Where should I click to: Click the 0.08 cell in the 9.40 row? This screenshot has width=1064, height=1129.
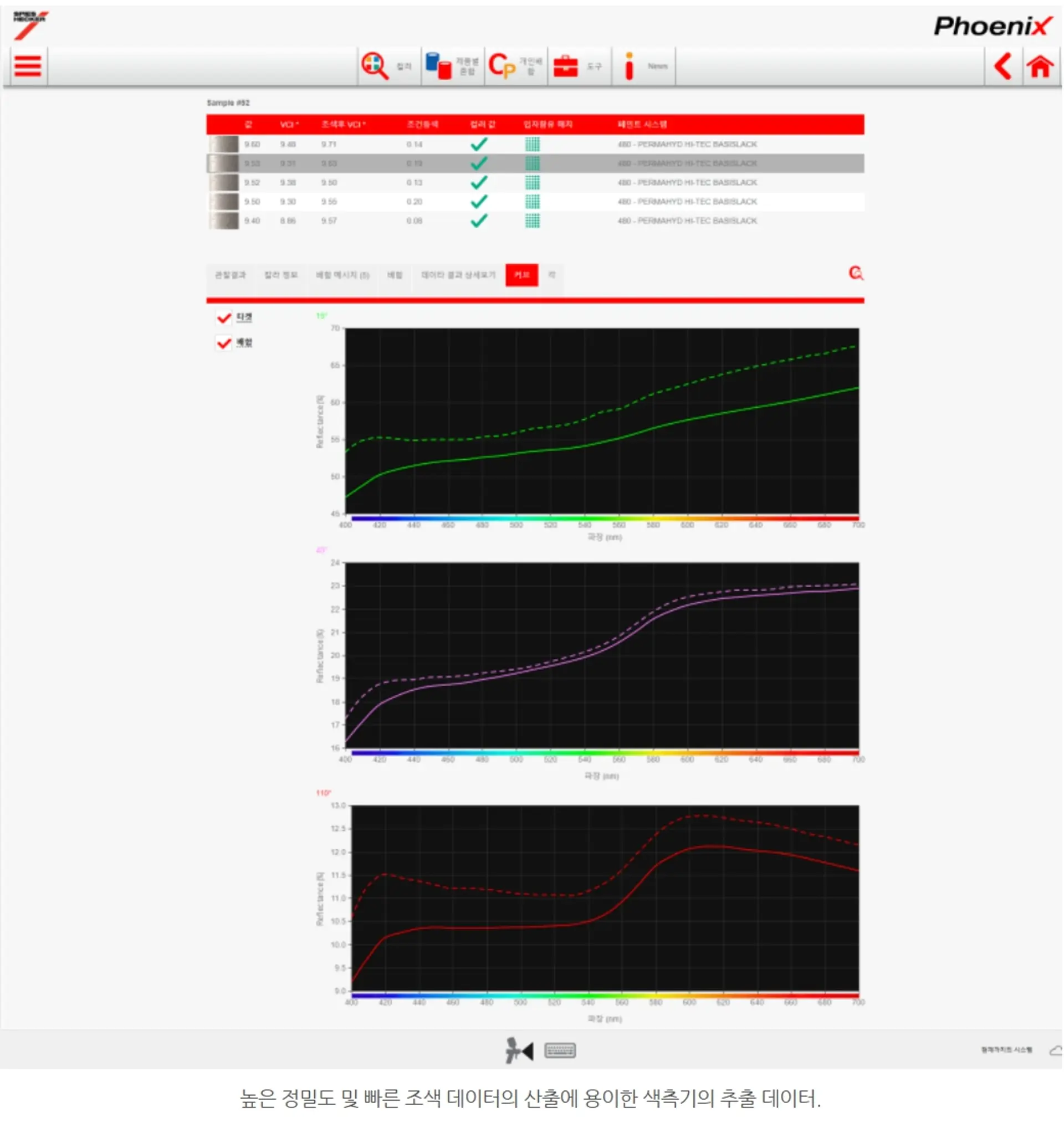414,220
